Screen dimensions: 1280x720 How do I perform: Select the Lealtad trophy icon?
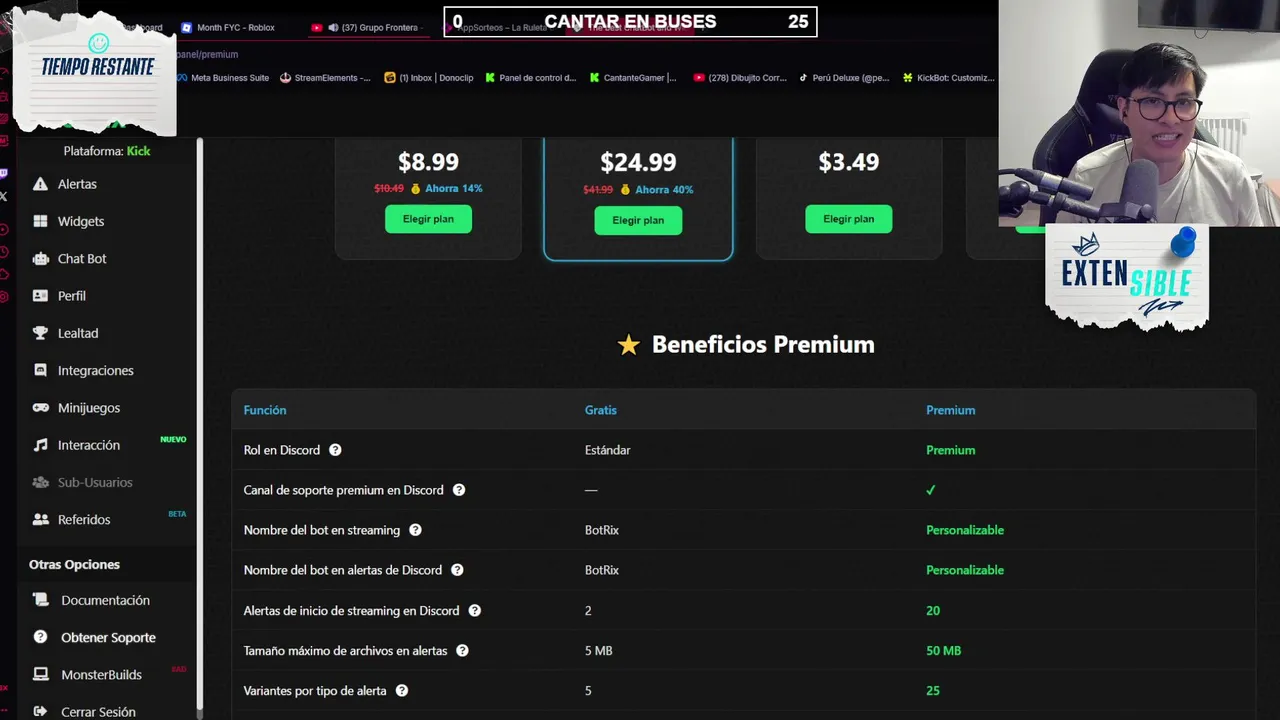40,333
